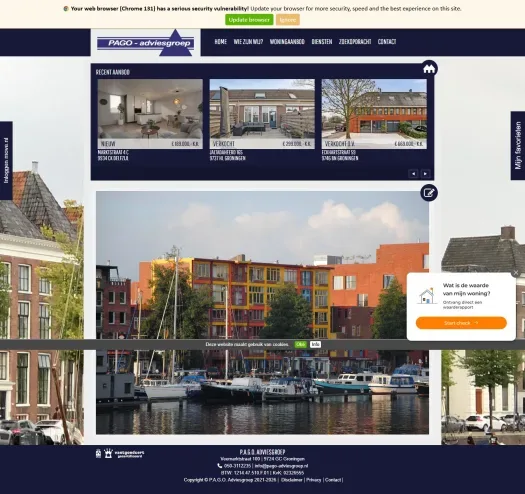
Task: Open the Contact menu item
Action: [x=387, y=42]
